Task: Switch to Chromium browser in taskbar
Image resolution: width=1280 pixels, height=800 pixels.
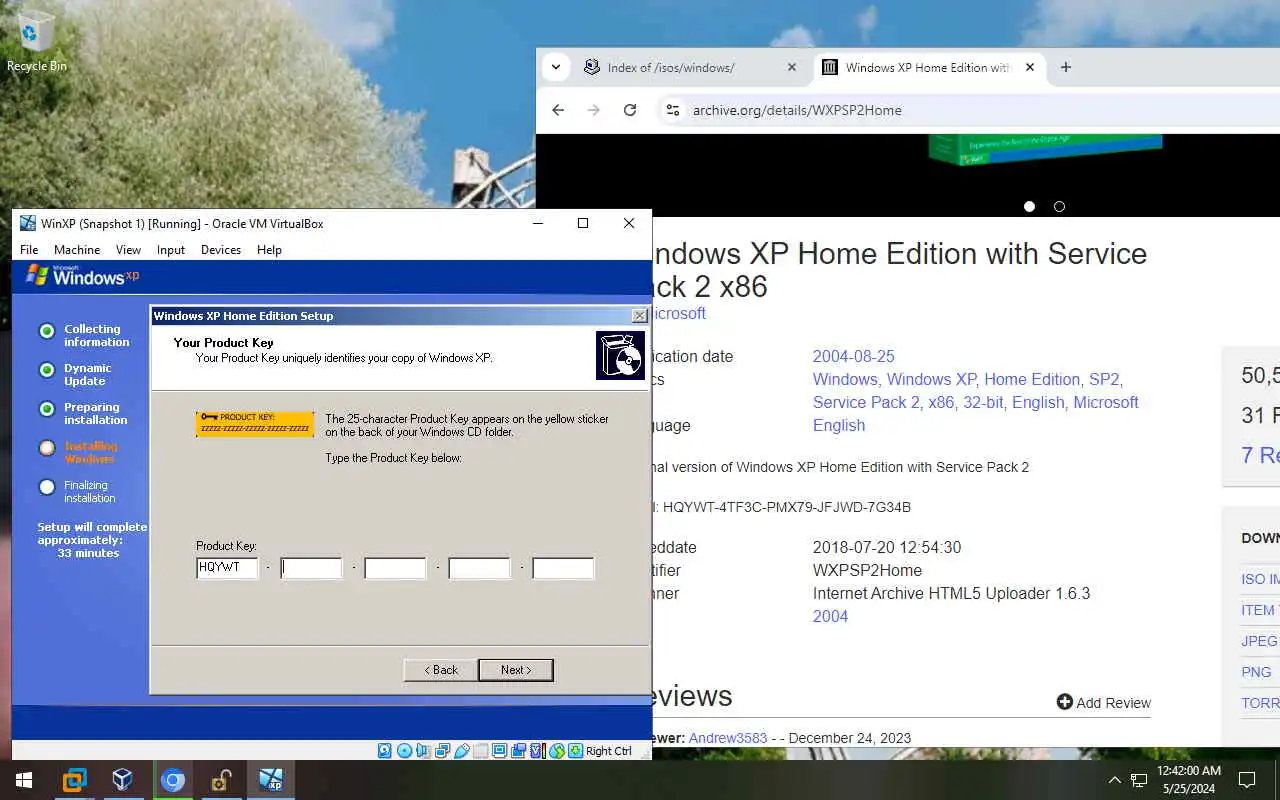Action: point(173,780)
